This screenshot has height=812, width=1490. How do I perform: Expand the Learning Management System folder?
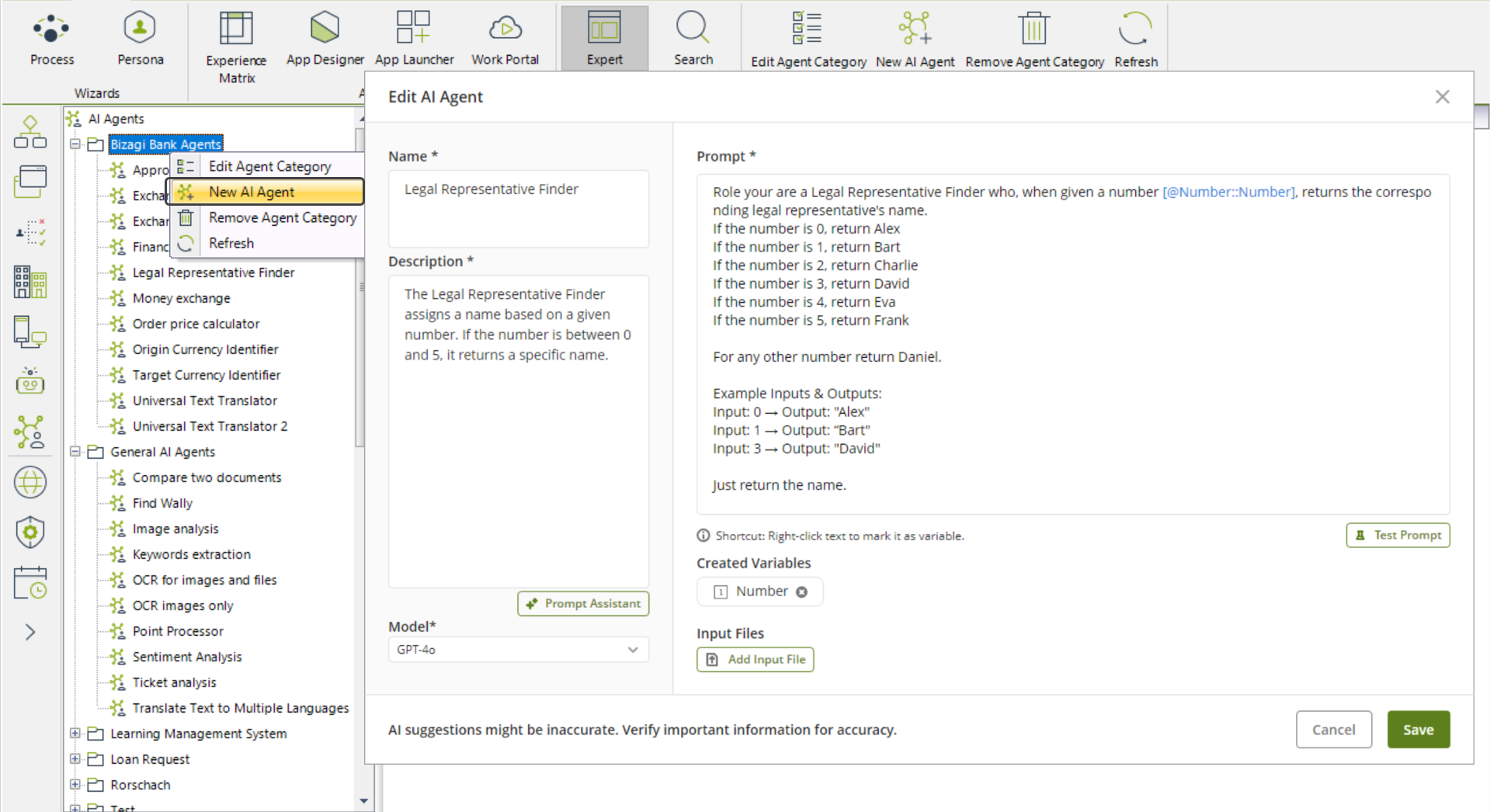[x=75, y=734]
